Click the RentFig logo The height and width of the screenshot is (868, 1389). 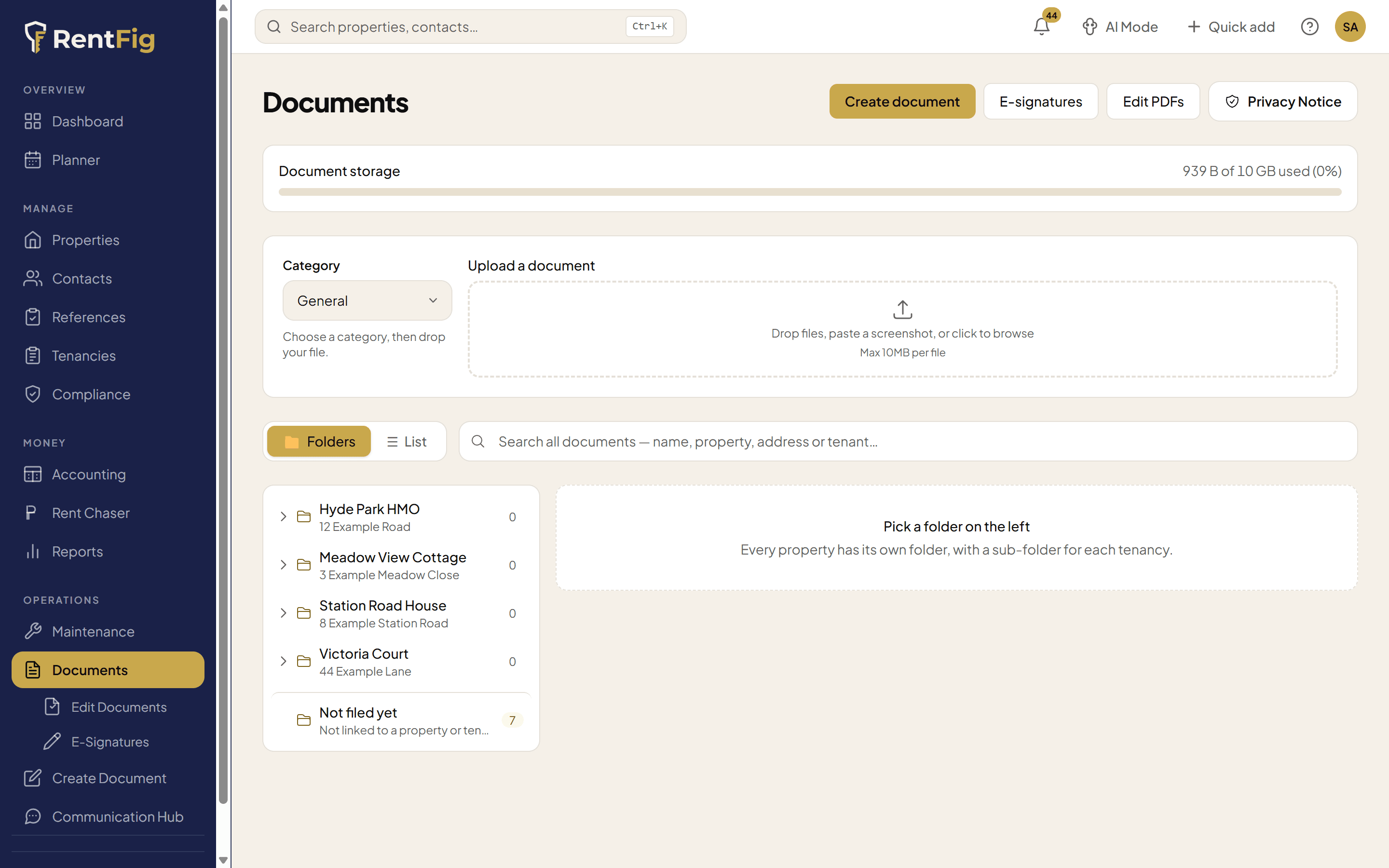tap(90, 38)
